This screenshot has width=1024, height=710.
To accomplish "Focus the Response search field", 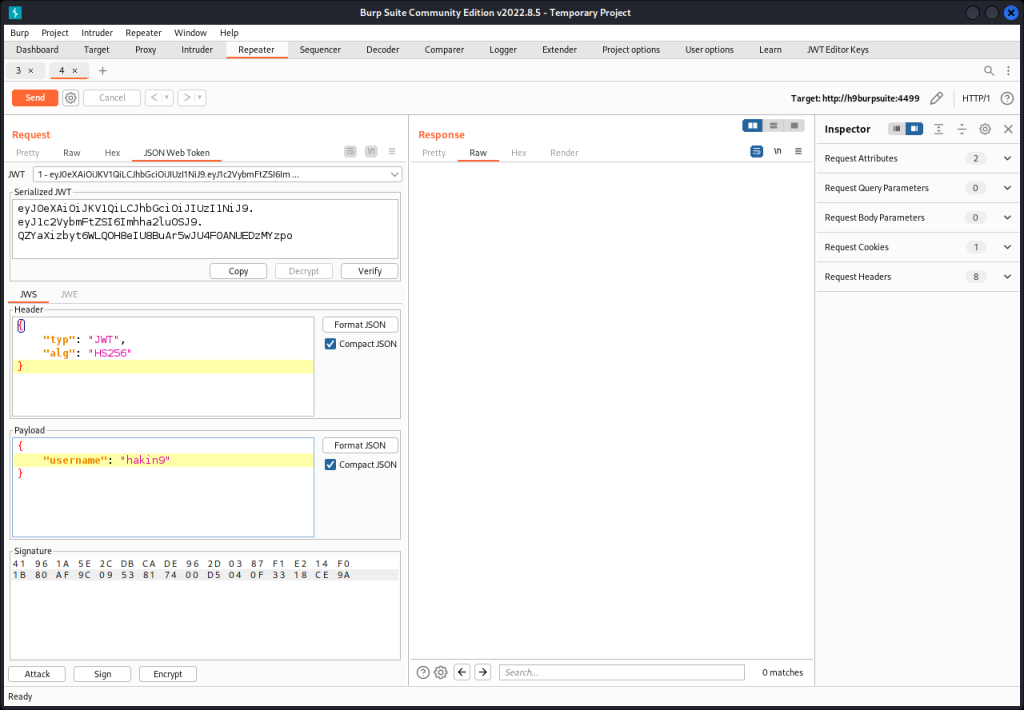I will coord(622,673).
